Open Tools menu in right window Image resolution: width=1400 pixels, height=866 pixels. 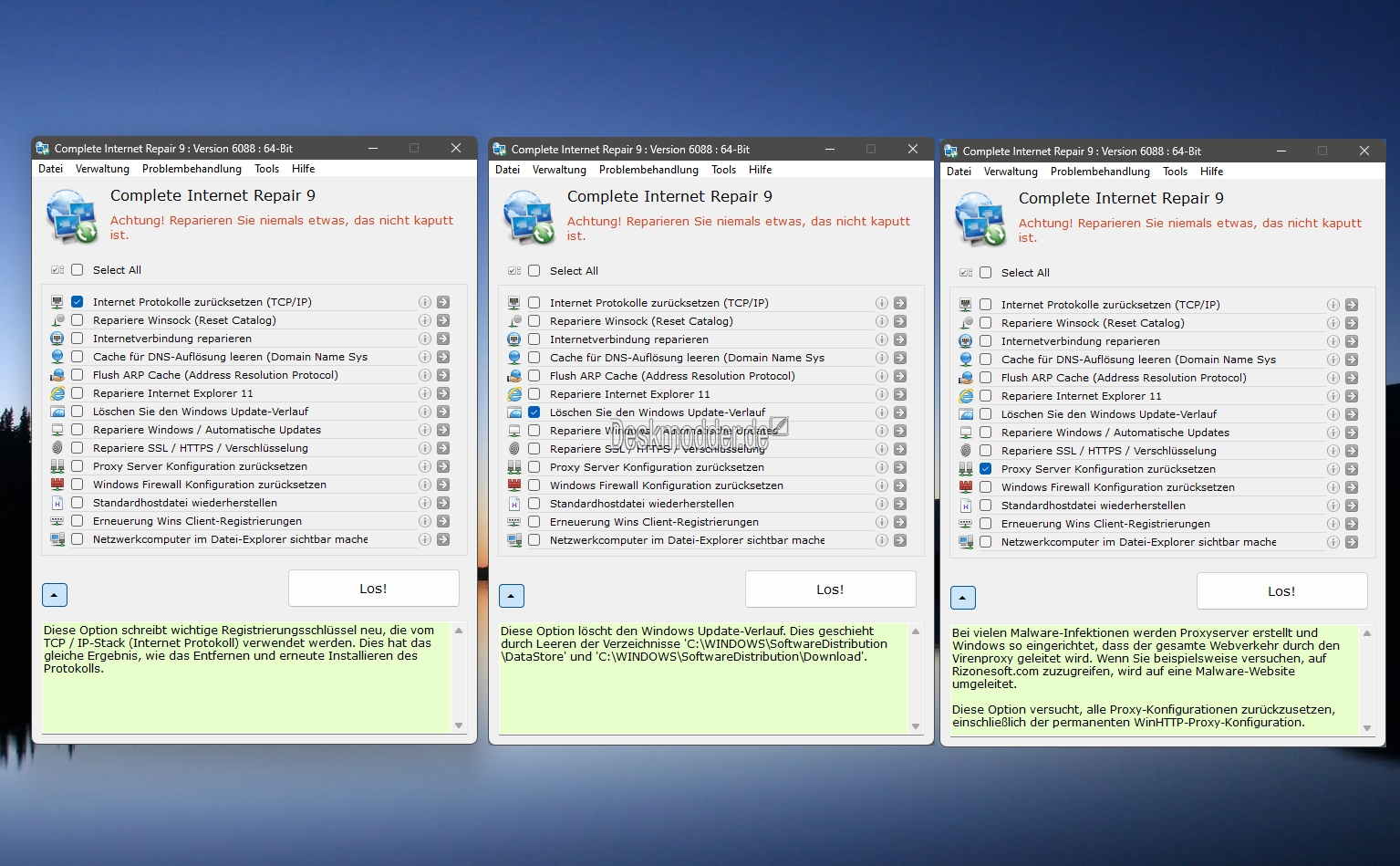click(x=1176, y=172)
